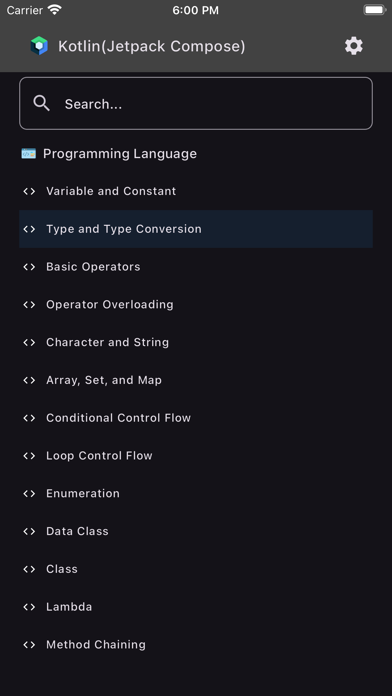Open Operator Overloading topic
The width and height of the screenshot is (392, 696).
coord(196,304)
